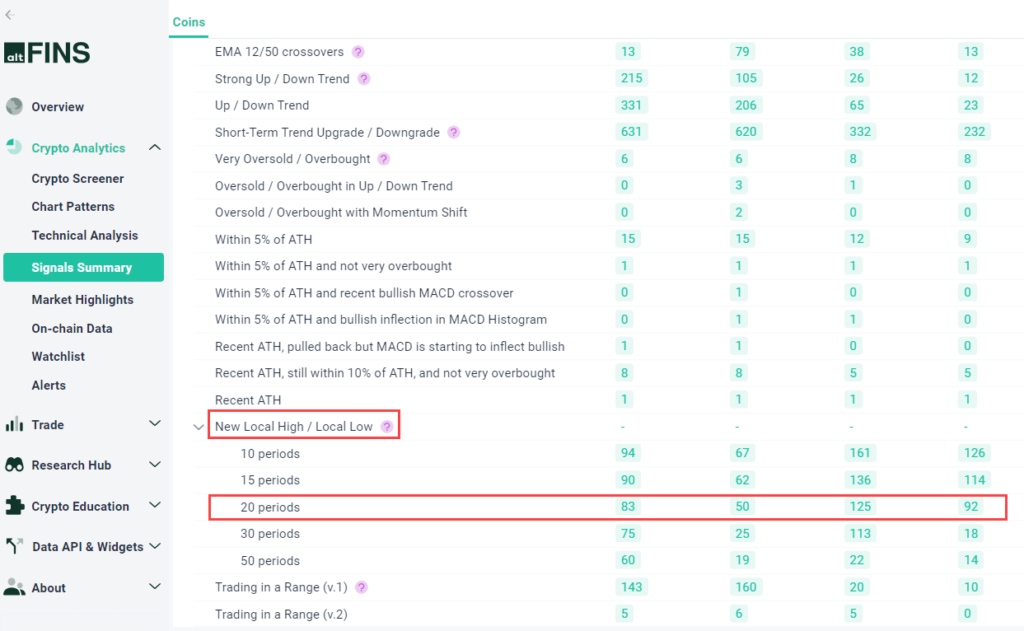This screenshot has width=1024, height=631.
Task: Open the Signals Summary menu item
Action: [82, 268]
